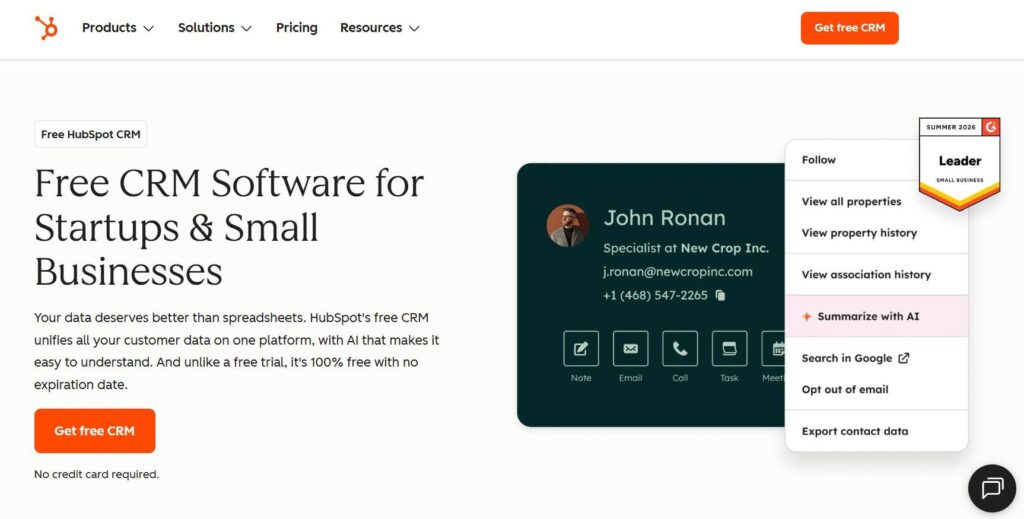Copy the phone number with the copy icon
Screen dimensions: 1024x519
tap(720, 295)
